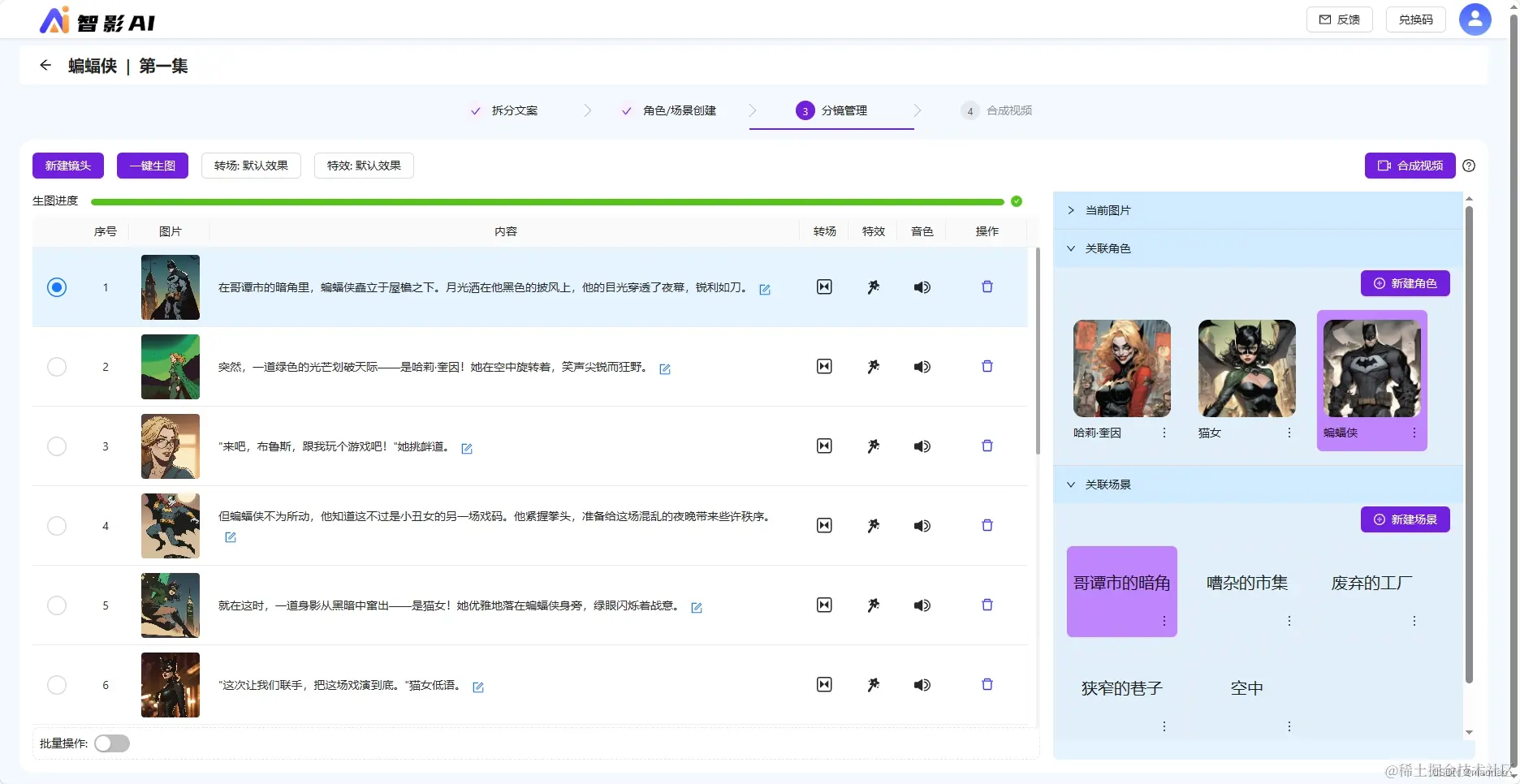
Task: Delete shot number 2
Action: click(987, 366)
